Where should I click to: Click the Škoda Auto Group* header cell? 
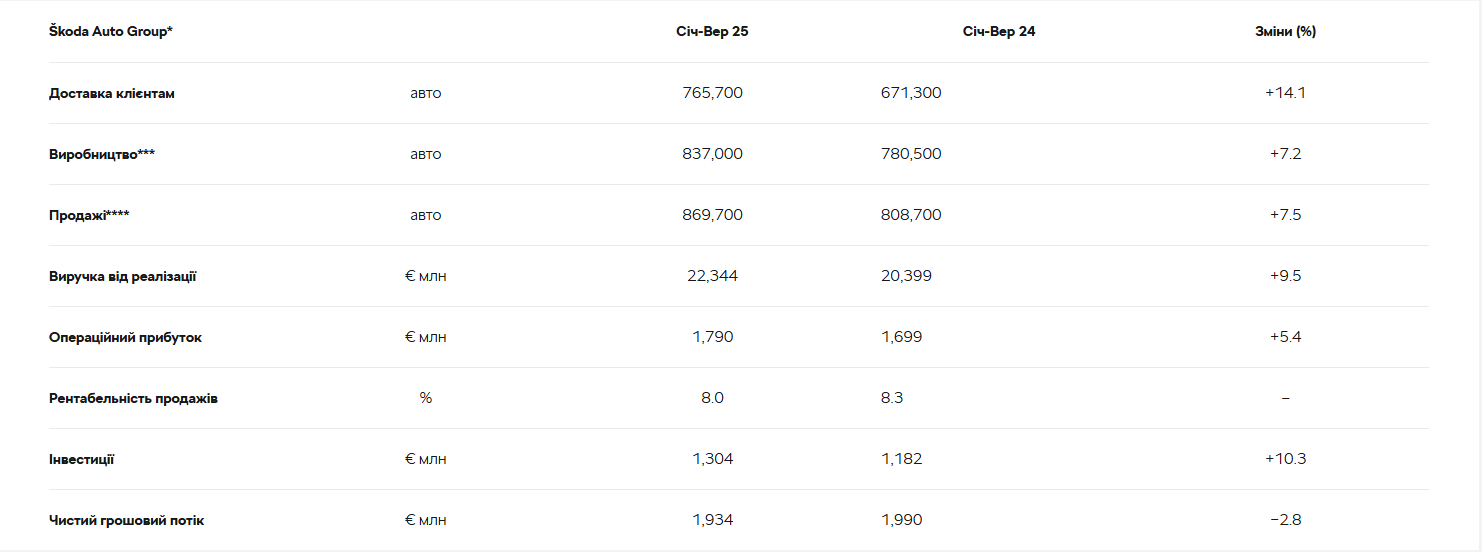pos(111,31)
